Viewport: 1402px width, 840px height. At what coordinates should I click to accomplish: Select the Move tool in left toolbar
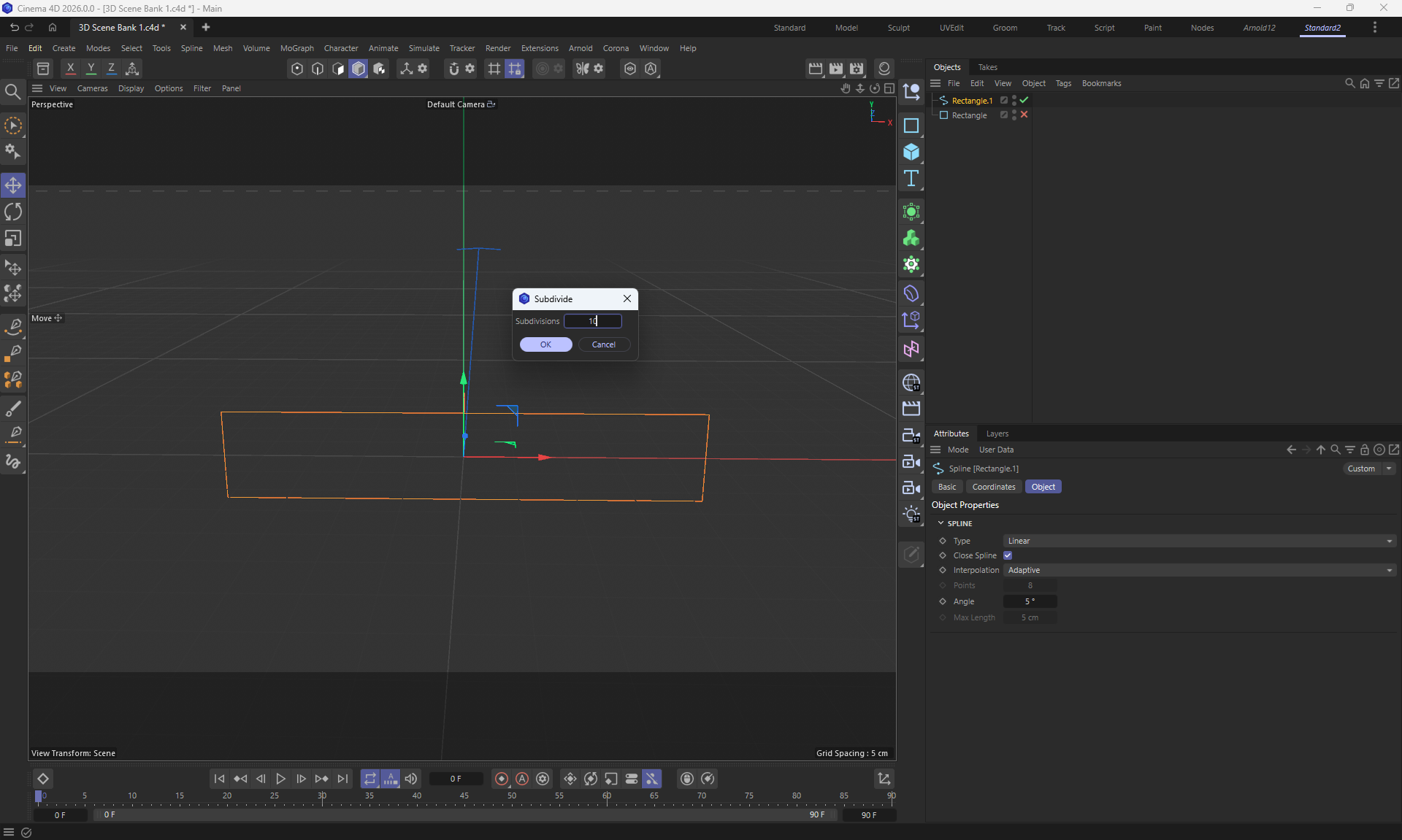[x=13, y=185]
